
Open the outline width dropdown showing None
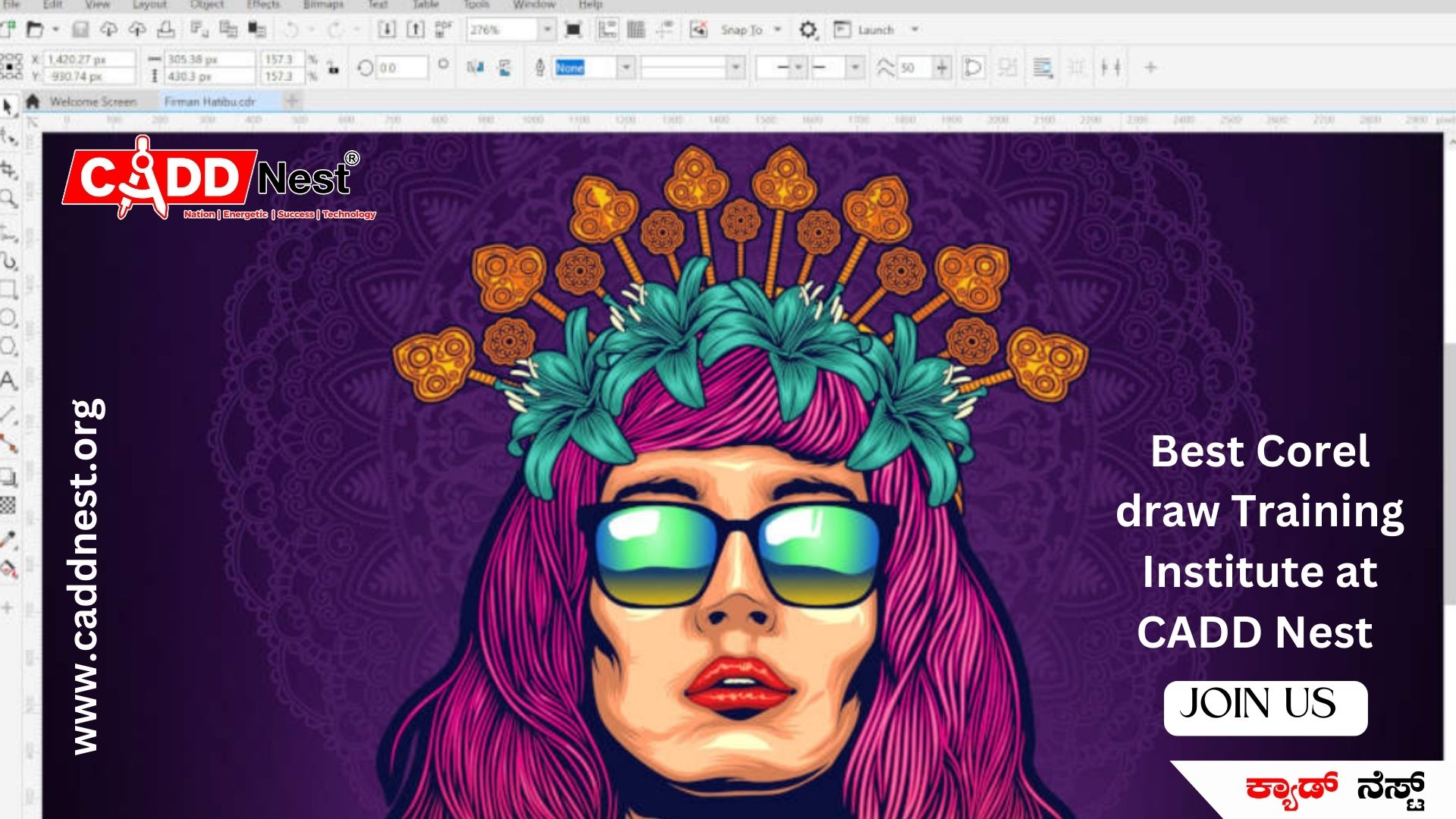pos(626,67)
